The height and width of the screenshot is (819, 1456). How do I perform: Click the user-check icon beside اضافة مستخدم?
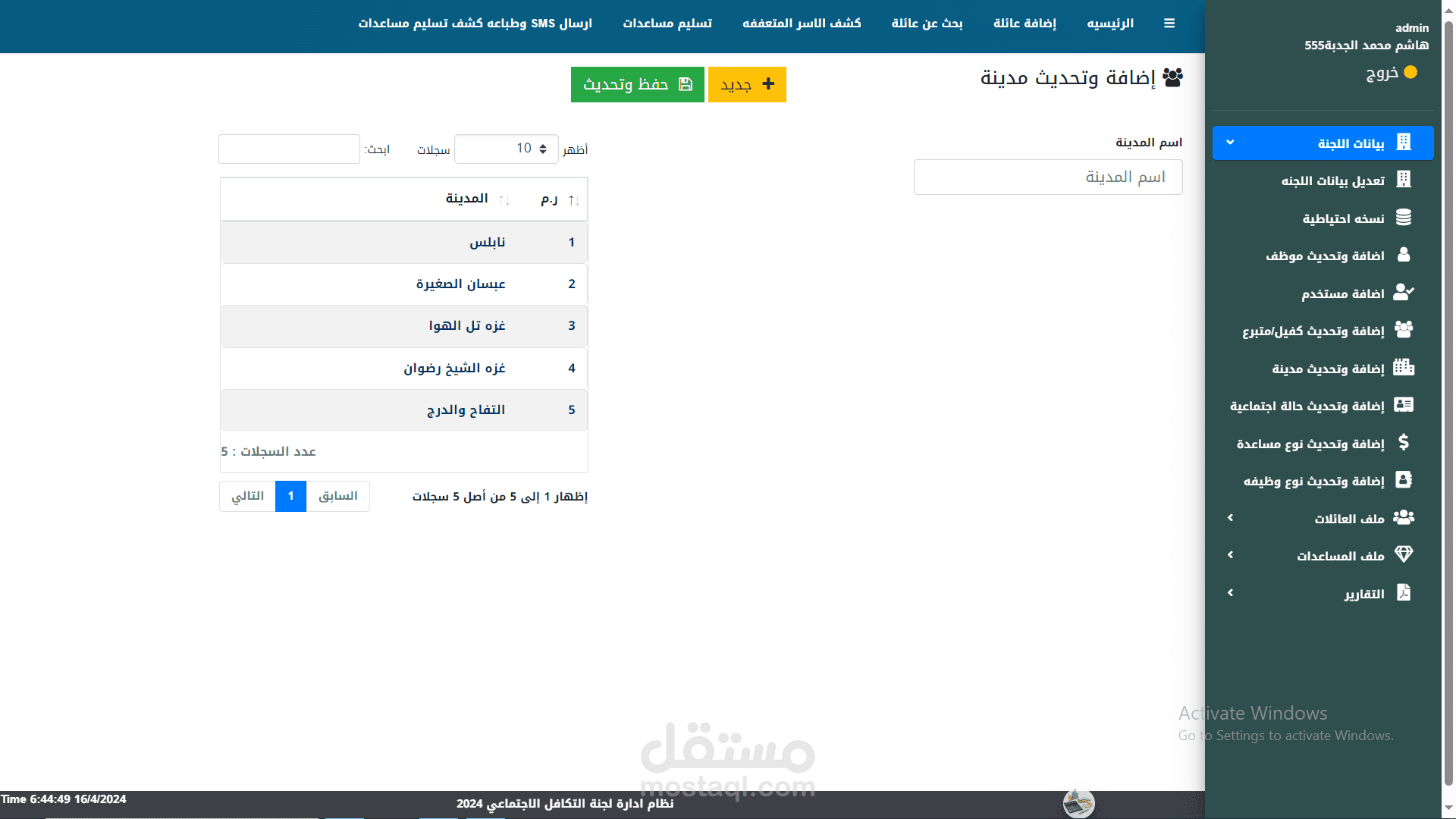pyautogui.click(x=1403, y=293)
